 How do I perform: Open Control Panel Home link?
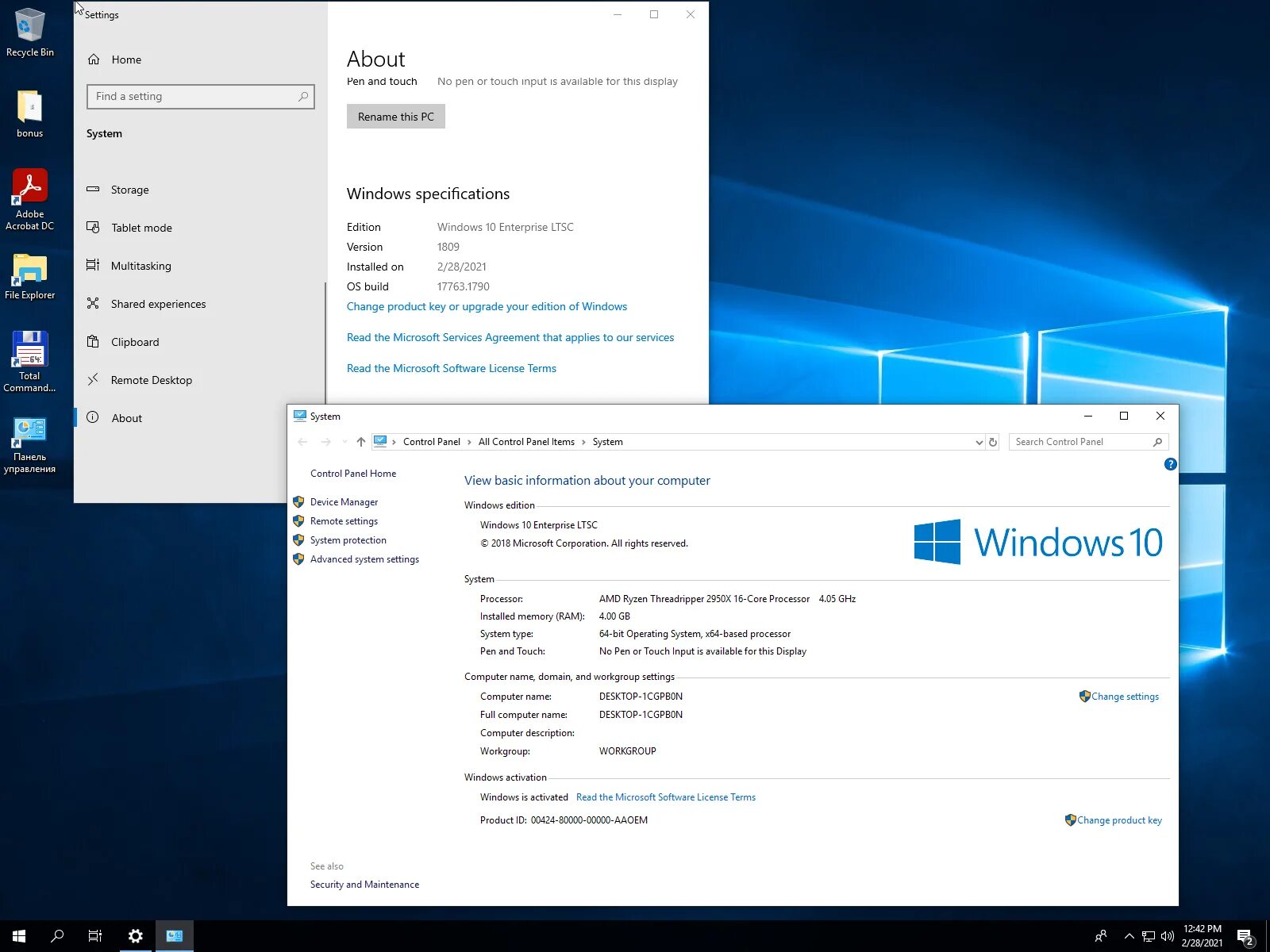coord(353,474)
